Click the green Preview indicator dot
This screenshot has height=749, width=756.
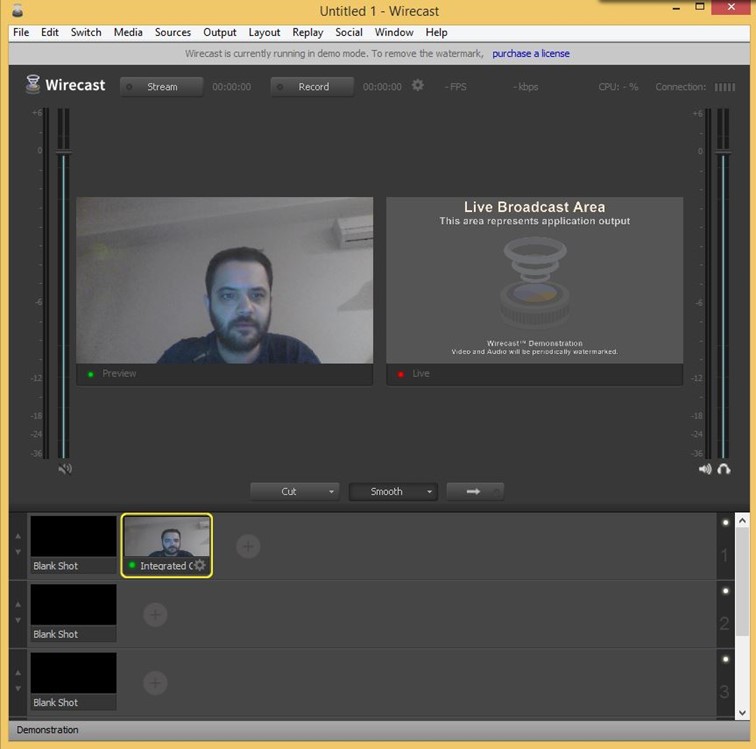pos(90,374)
